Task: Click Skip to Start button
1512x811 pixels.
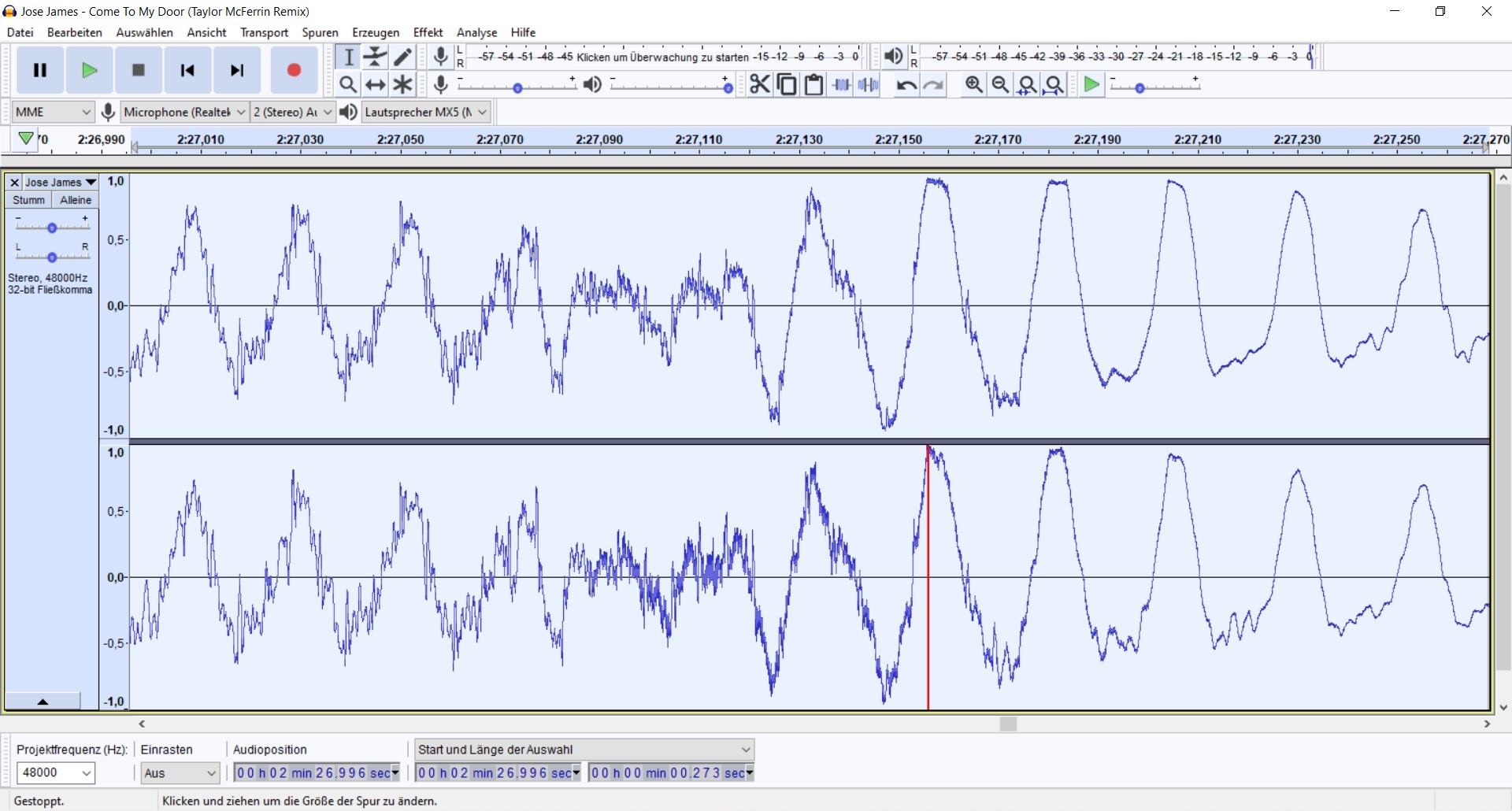Action: point(187,70)
